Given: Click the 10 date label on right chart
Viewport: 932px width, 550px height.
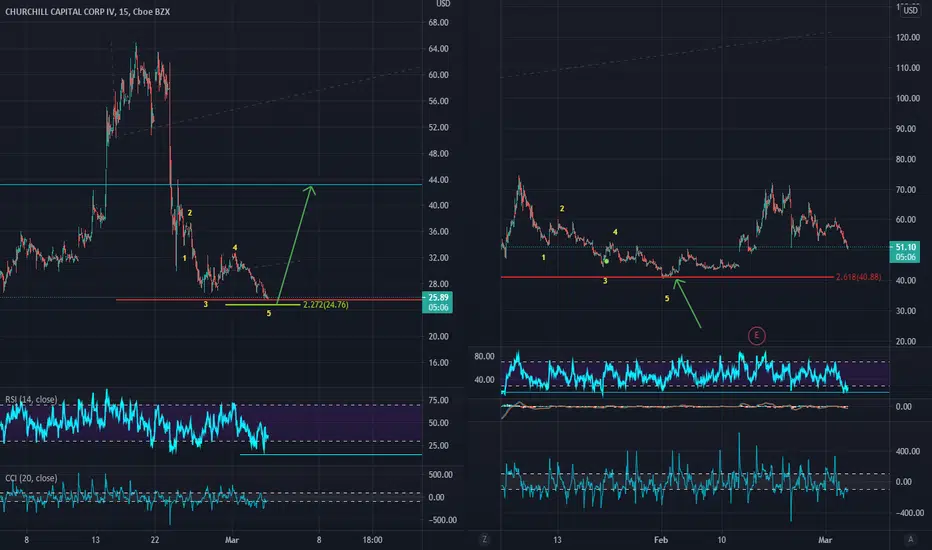Looking at the screenshot, I should click(x=721, y=540).
